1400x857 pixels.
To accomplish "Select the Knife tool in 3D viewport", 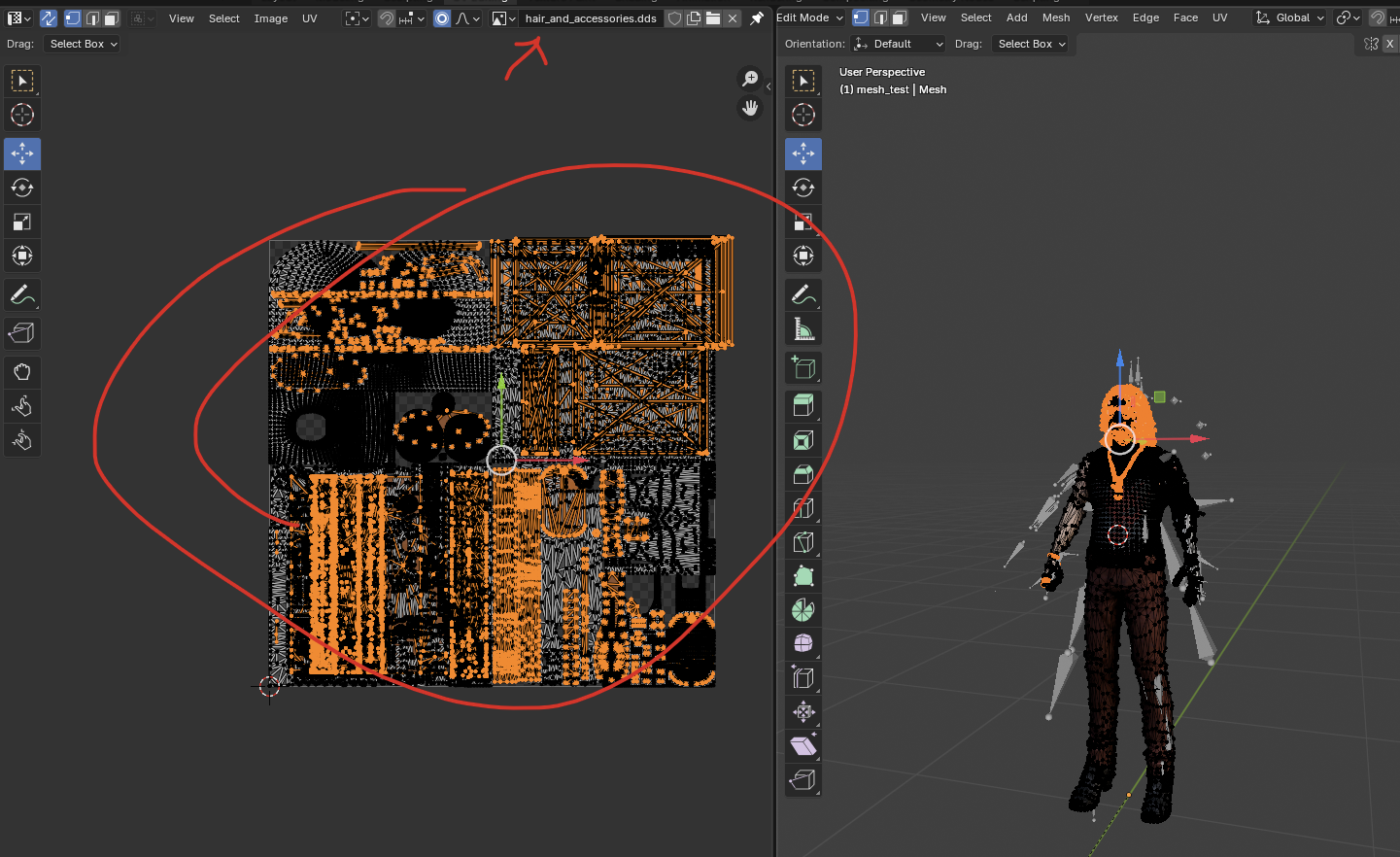I will point(803,542).
